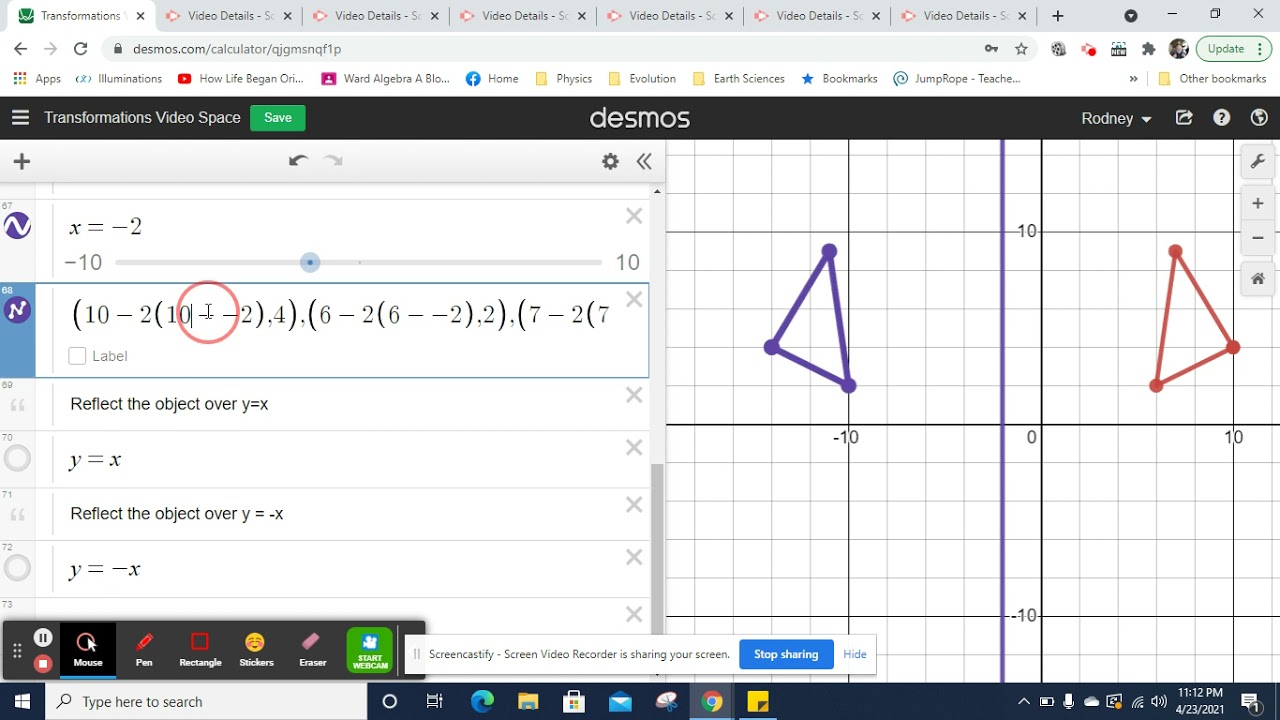Select the Screencastify Pen tool
The width and height of the screenshot is (1280, 720).
(144, 648)
